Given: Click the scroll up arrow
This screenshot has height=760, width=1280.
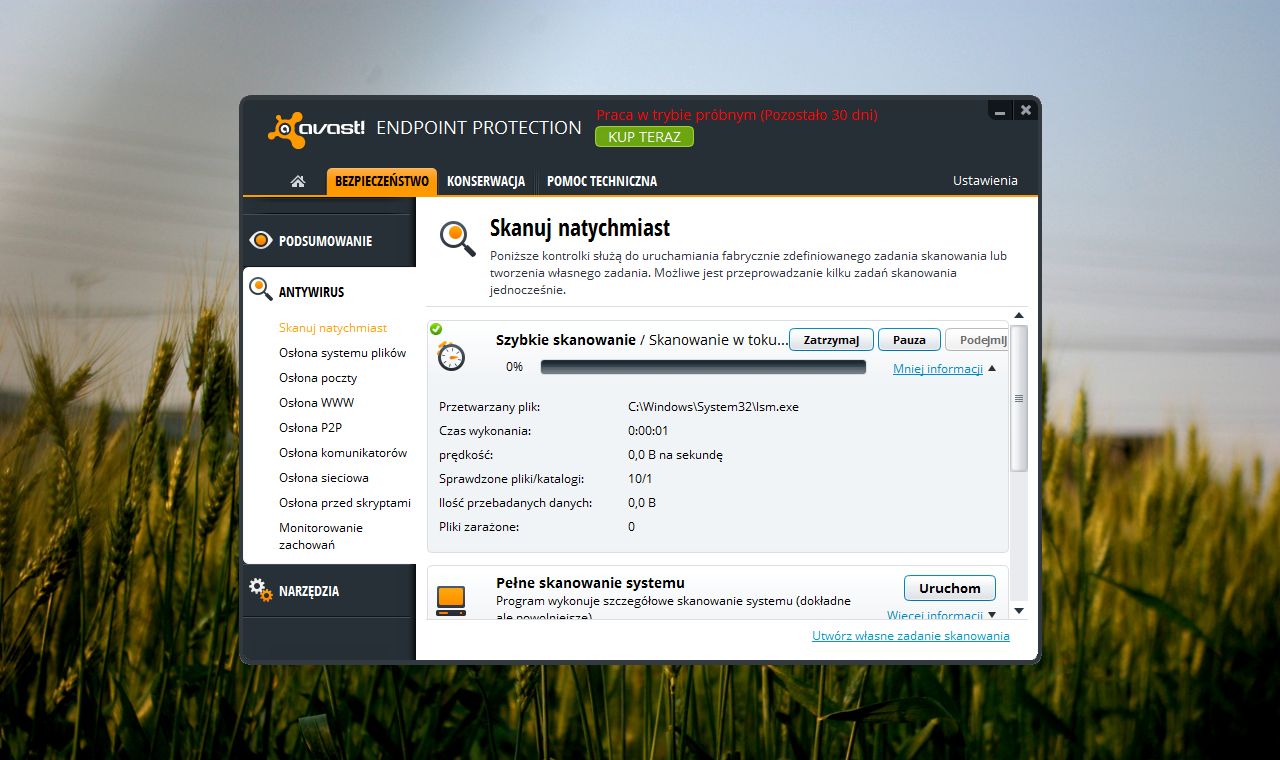Looking at the screenshot, I should click(1019, 316).
